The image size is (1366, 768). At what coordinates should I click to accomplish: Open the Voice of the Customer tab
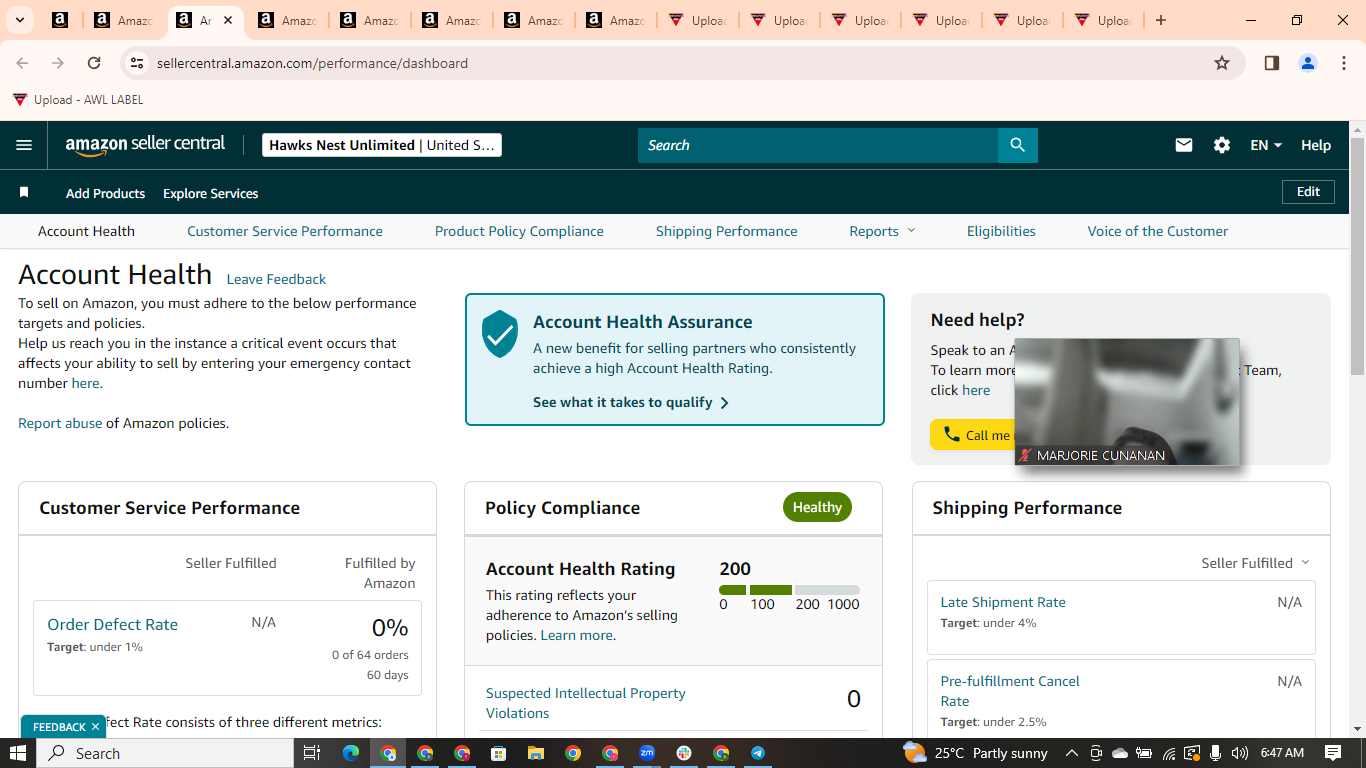pos(1158,231)
